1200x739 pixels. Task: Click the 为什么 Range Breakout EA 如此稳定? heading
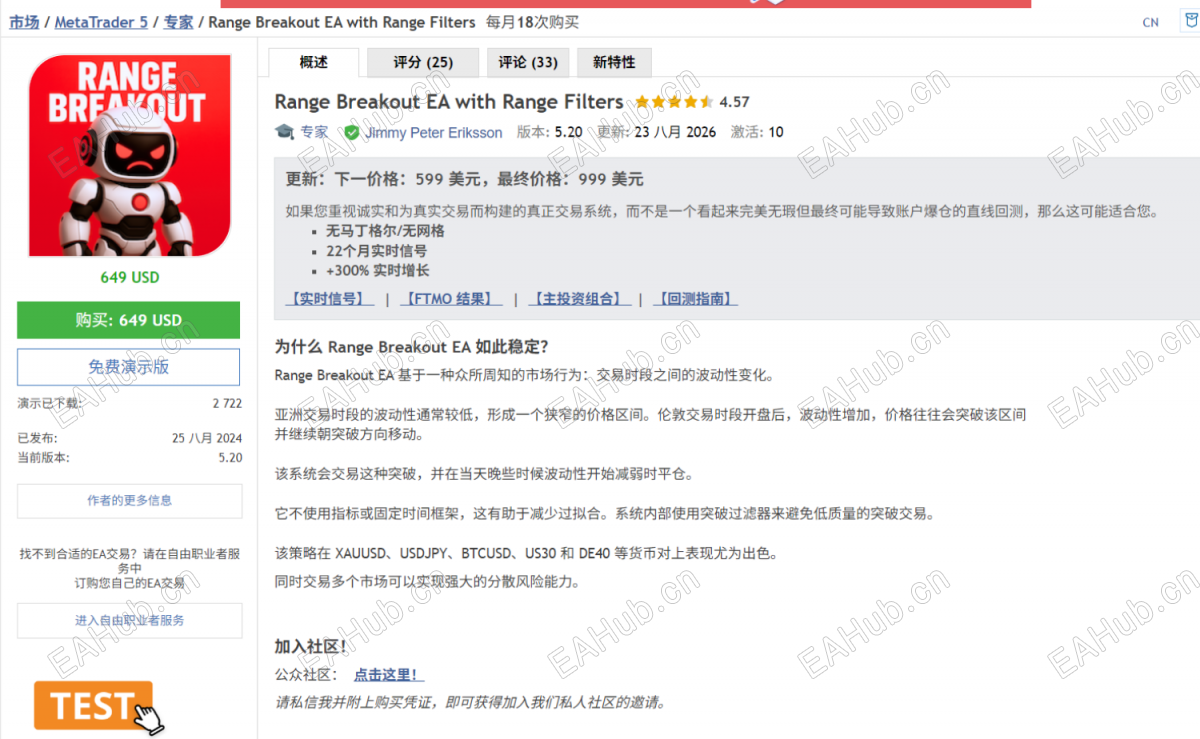[411, 347]
